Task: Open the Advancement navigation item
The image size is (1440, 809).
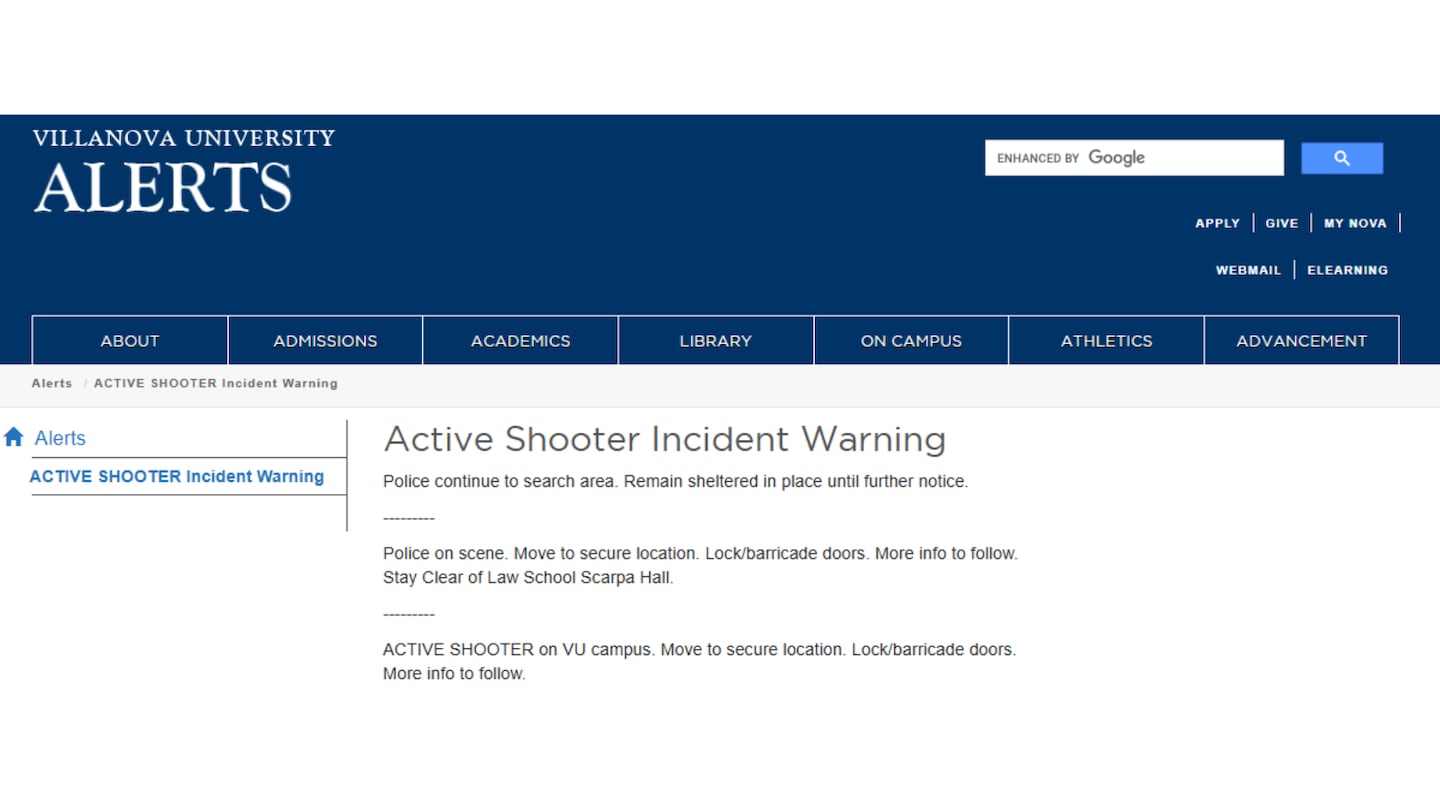Action: [1301, 341]
